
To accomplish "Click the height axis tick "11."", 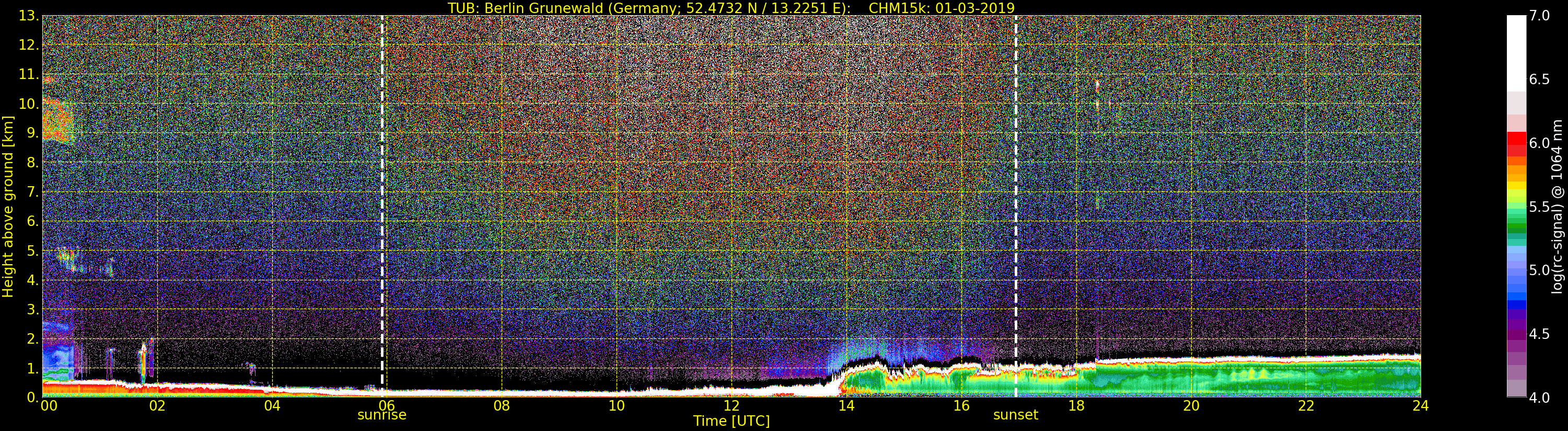I will tap(29, 74).
